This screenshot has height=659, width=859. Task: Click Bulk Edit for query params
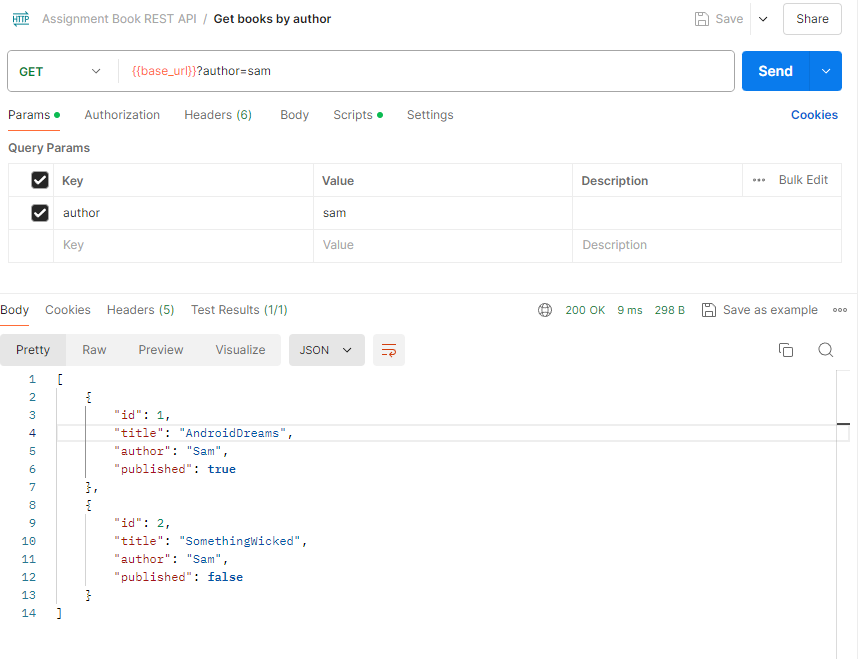pos(803,180)
